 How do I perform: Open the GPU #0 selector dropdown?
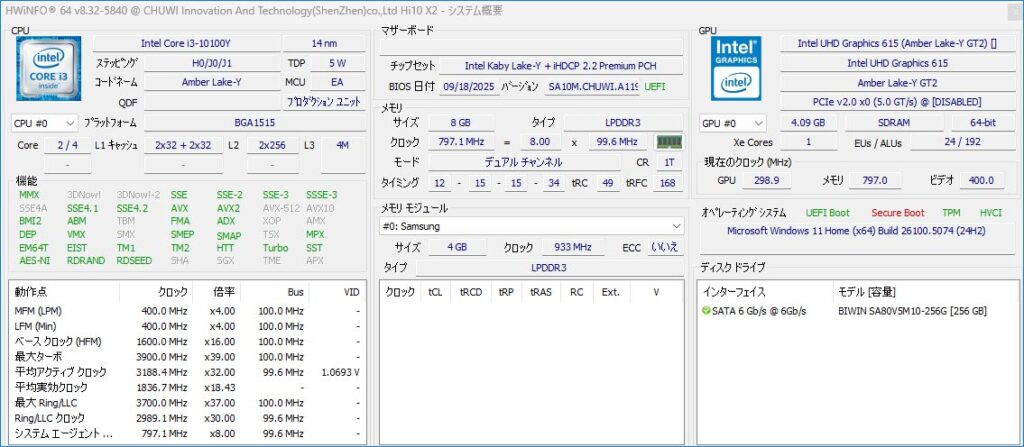(731, 123)
